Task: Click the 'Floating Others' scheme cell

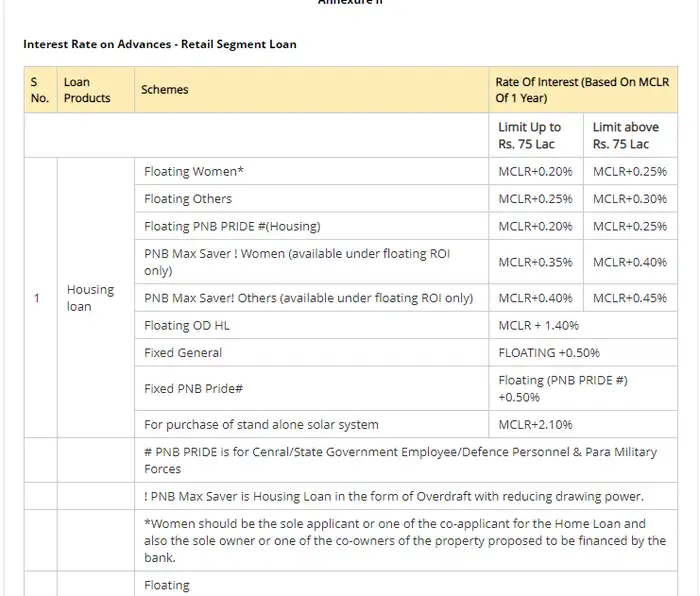Action: tap(188, 199)
